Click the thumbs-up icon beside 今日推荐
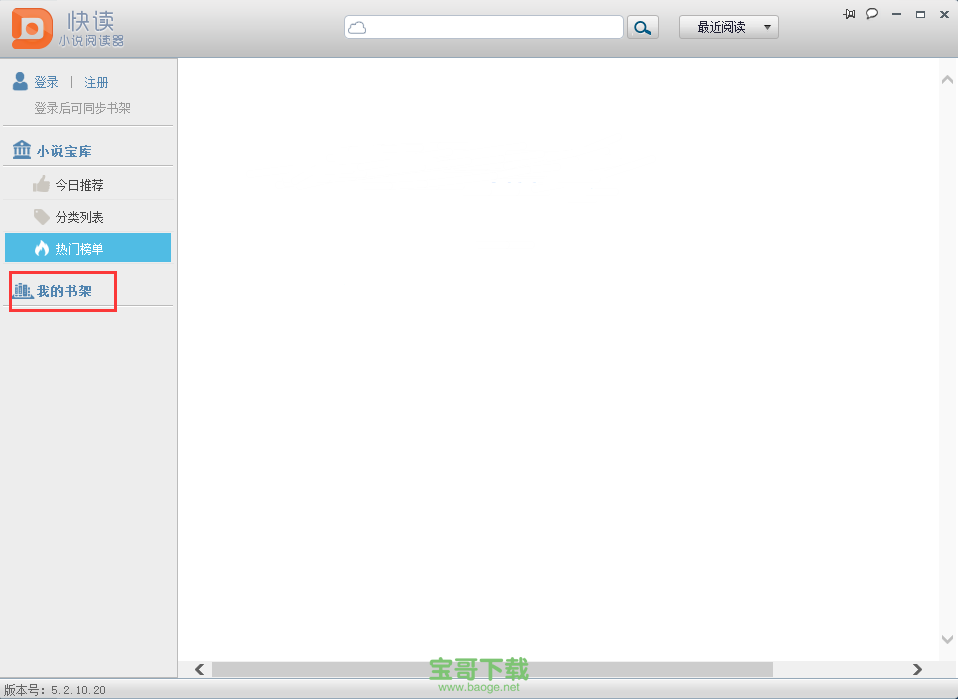Image resolution: width=958 pixels, height=699 pixels. pyautogui.click(x=41, y=185)
